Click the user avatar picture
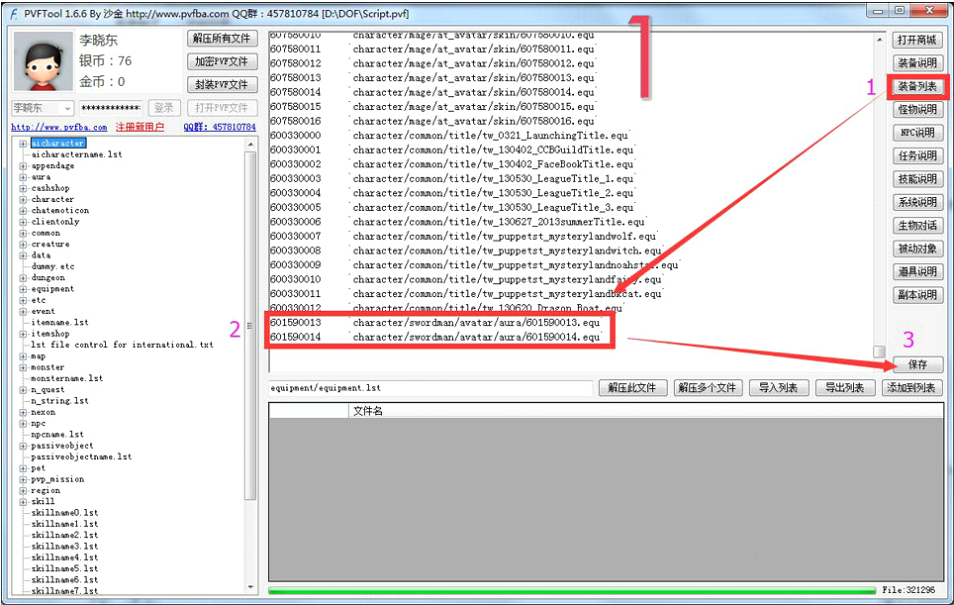The width and height of the screenshot is (954, 605). click(41, 62)
